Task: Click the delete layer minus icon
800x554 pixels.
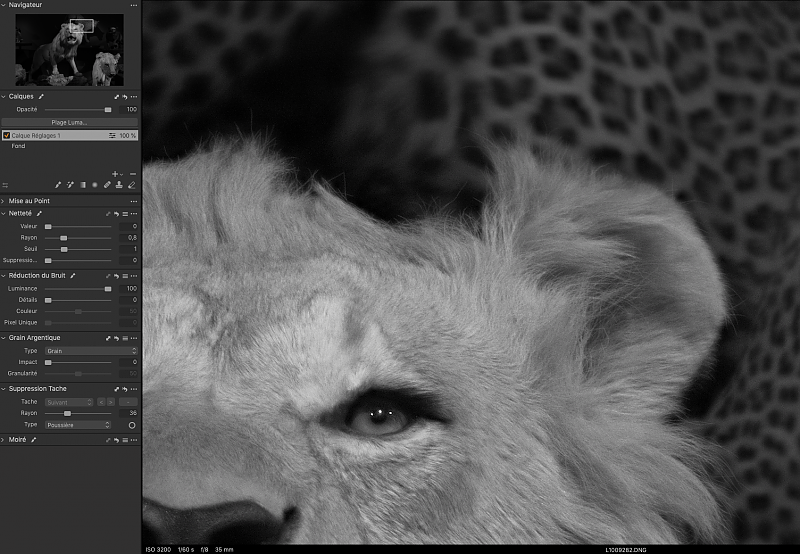Action: (133, 174)
